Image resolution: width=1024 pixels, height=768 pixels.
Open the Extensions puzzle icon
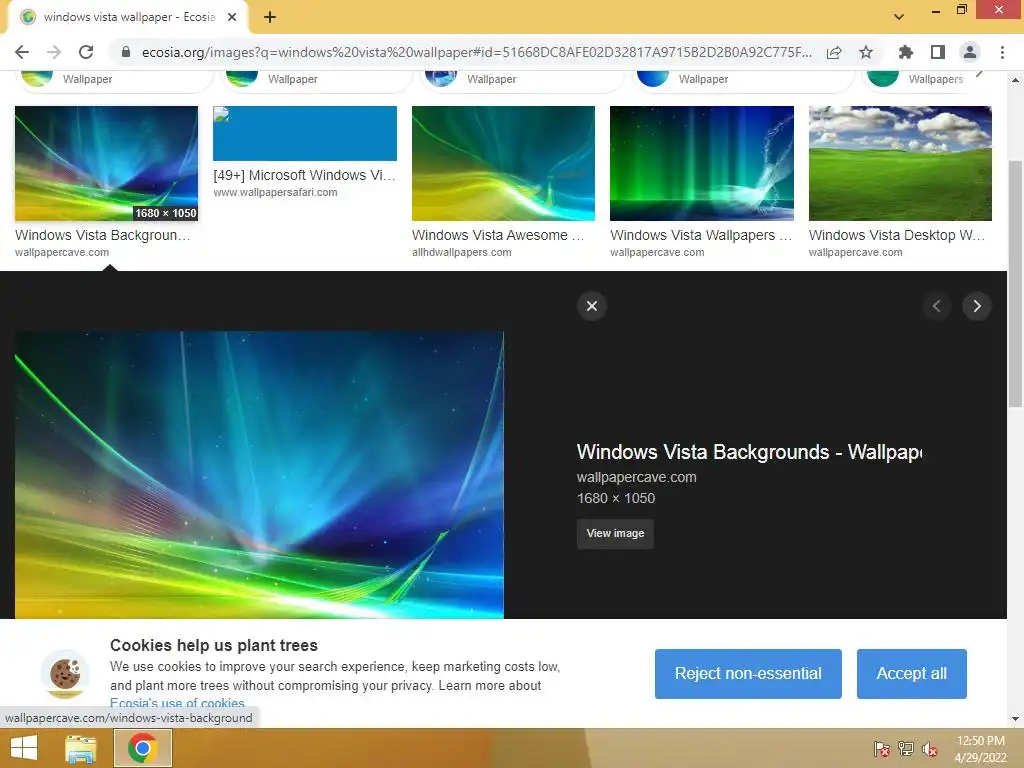point(905,52)
